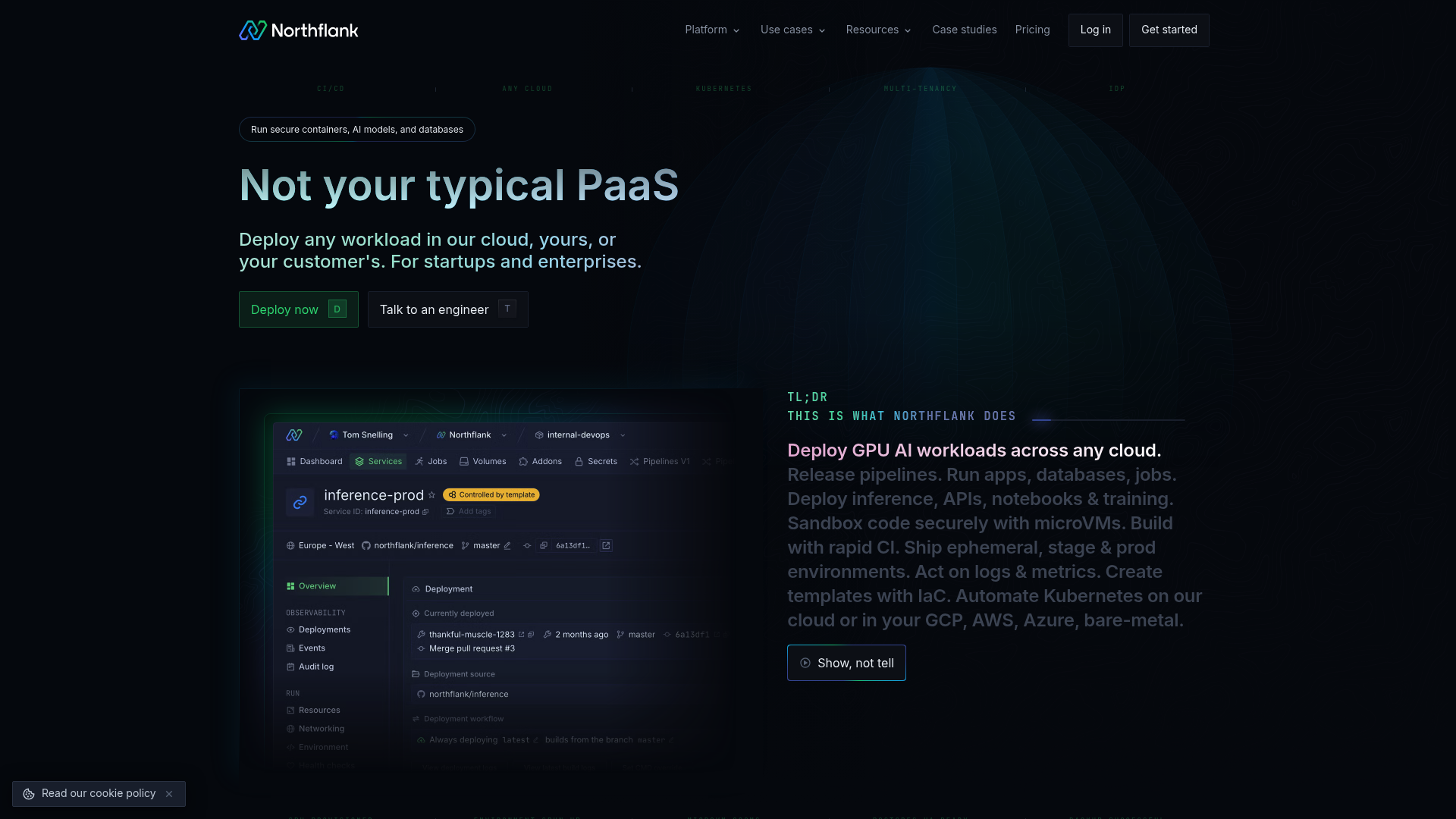Click the Northflank logo in the dashboard header
This screenshot has height=819, width=1456.
click(294, 435)
